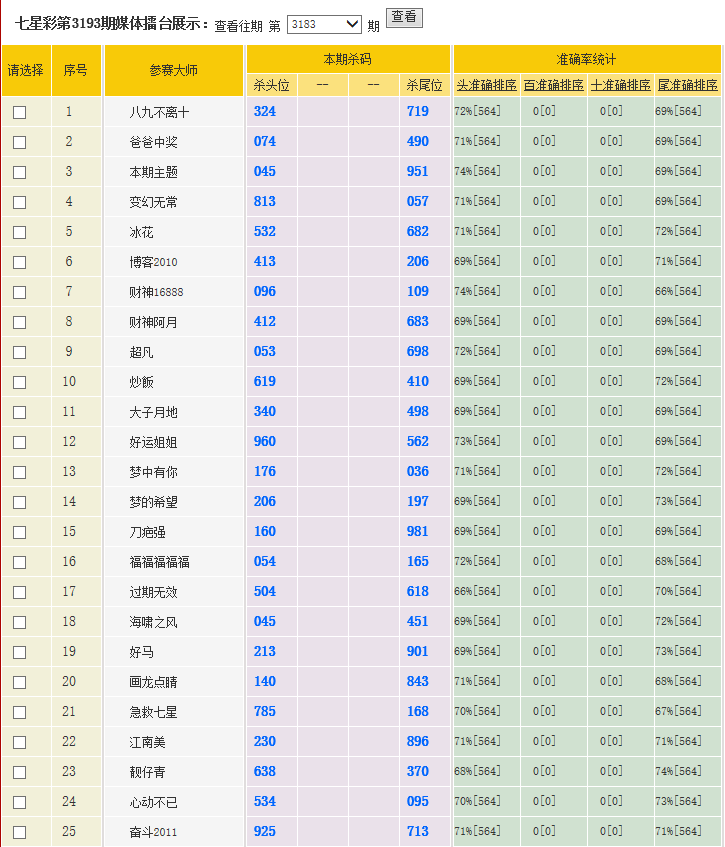Click master name 财神阿月
725x847 pixels.
tap(153, 322)
